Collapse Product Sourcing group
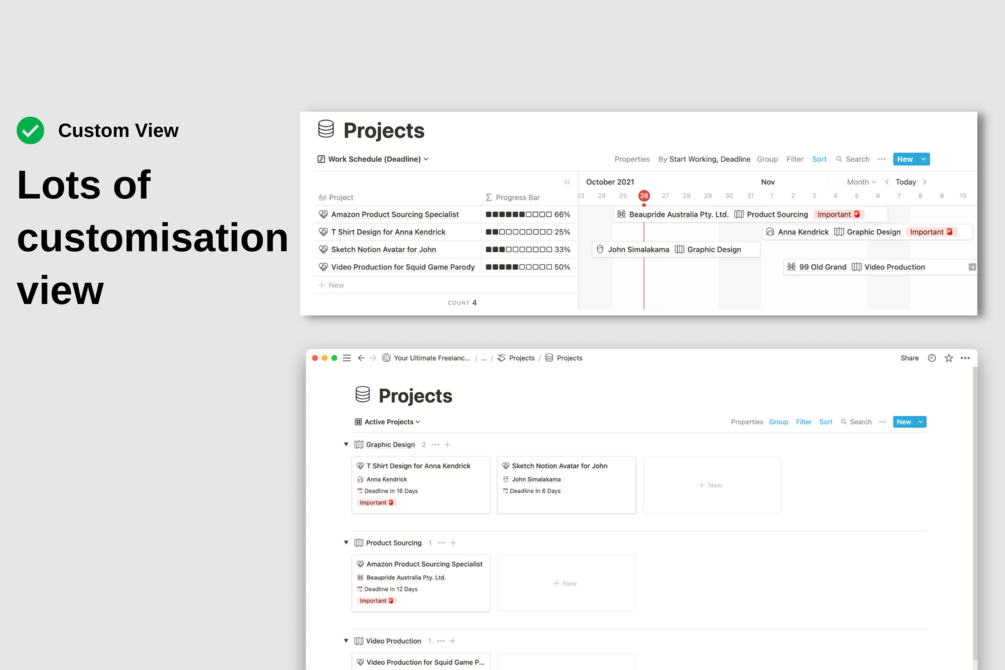This screenshot has width=1005, height=670. pos(346,542)
